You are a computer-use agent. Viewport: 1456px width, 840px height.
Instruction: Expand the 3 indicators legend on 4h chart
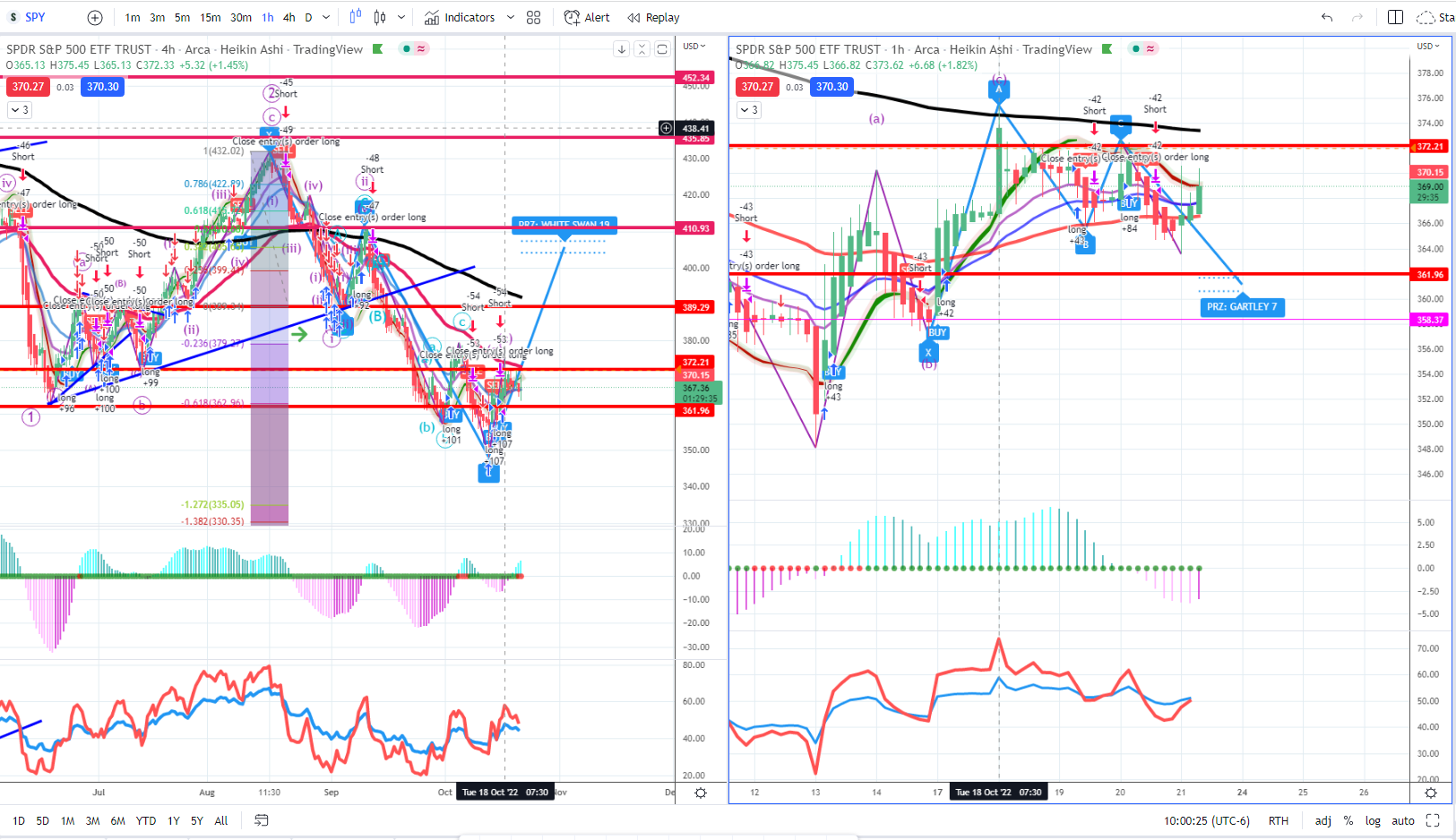(x=19, y=110)
